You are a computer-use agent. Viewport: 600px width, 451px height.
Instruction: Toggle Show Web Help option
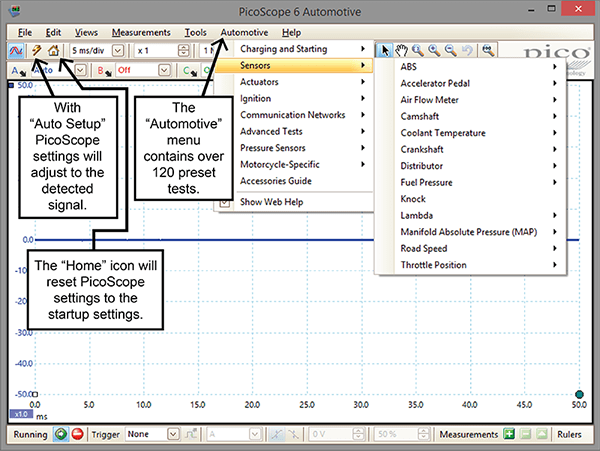[x=293, y=202]
